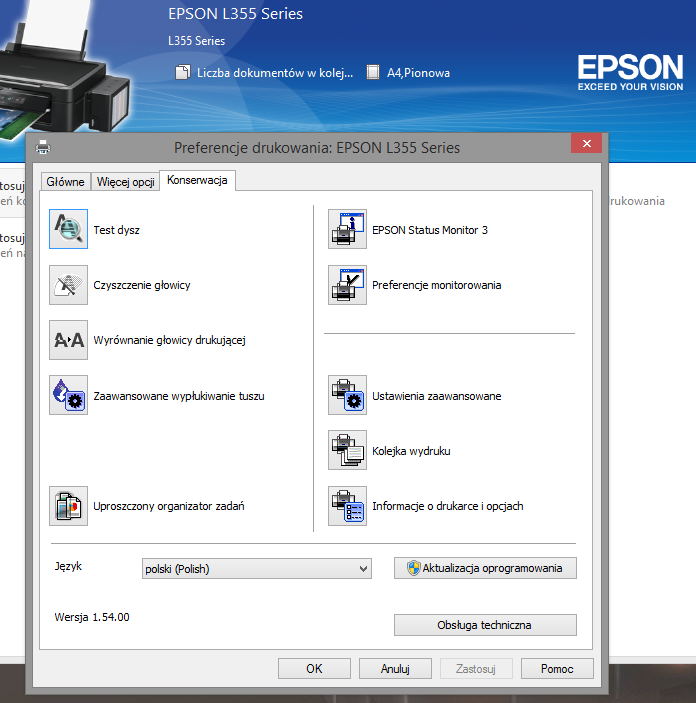Close the Preferencje drukowania dialog
Viewport: 696px width, 703px height.
(x=587, y=143)
